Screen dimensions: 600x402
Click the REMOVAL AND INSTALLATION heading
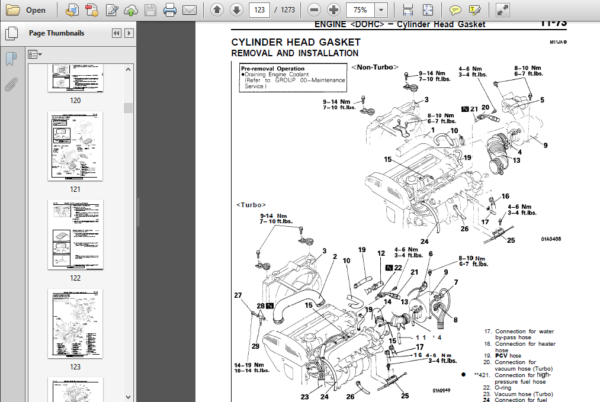[x=295, y=53]
